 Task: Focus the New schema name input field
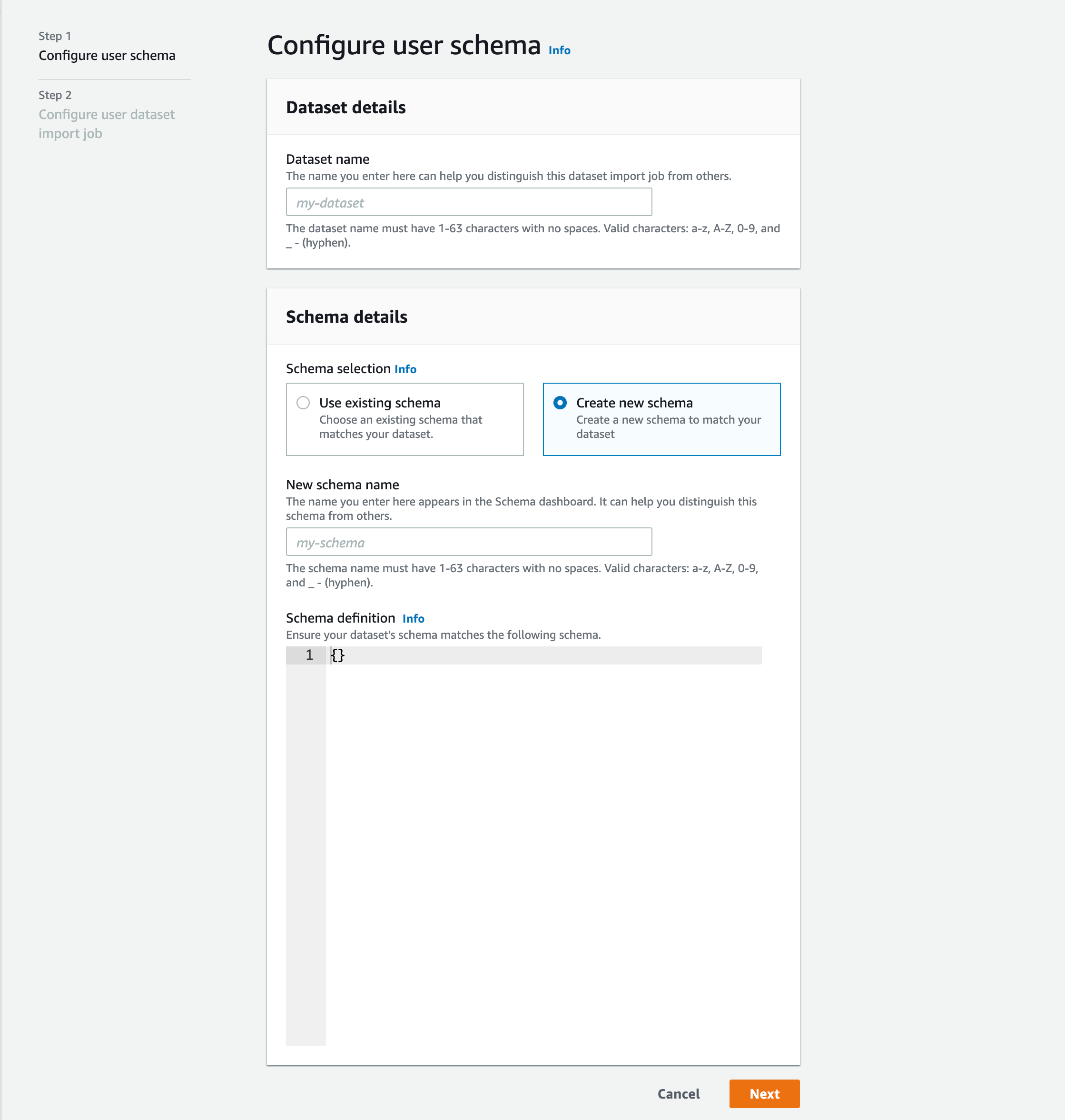[469, 542]
